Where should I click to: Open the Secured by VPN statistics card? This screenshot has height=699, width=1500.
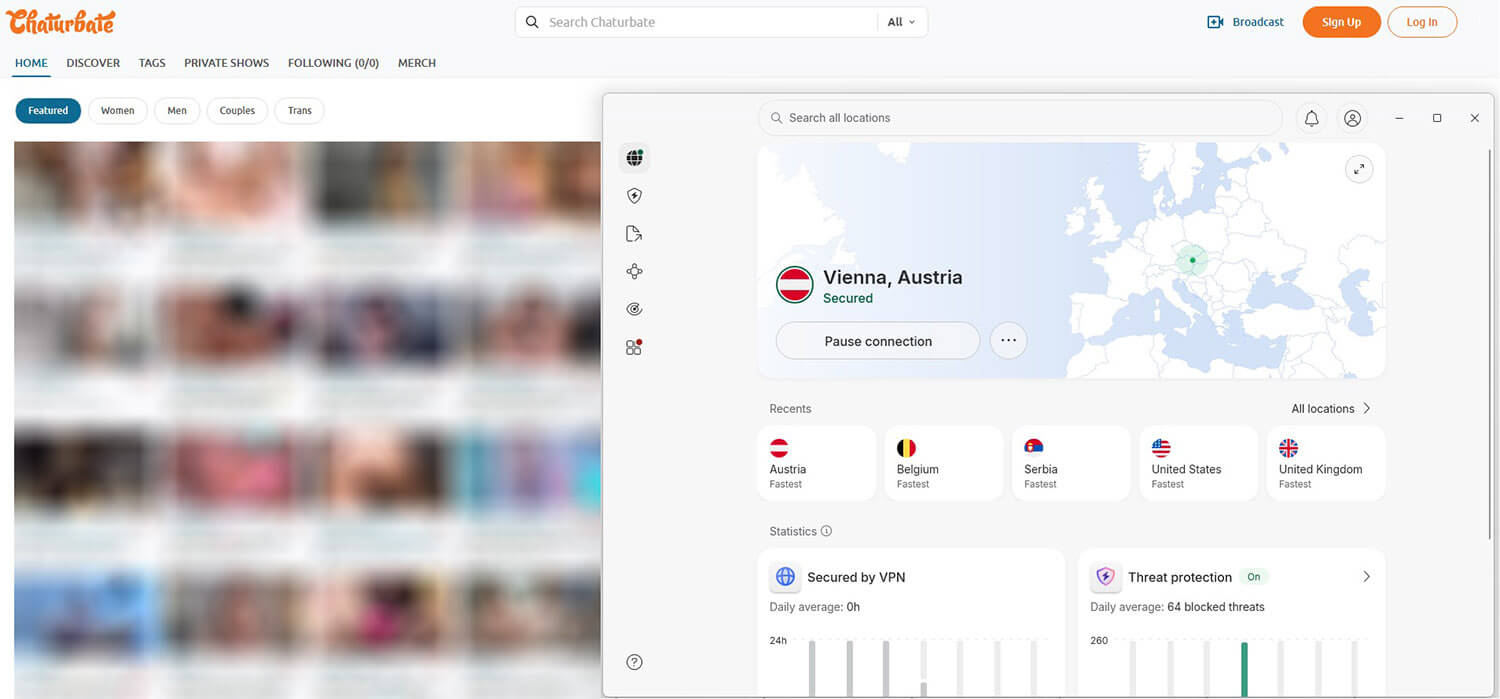point(911,622)
